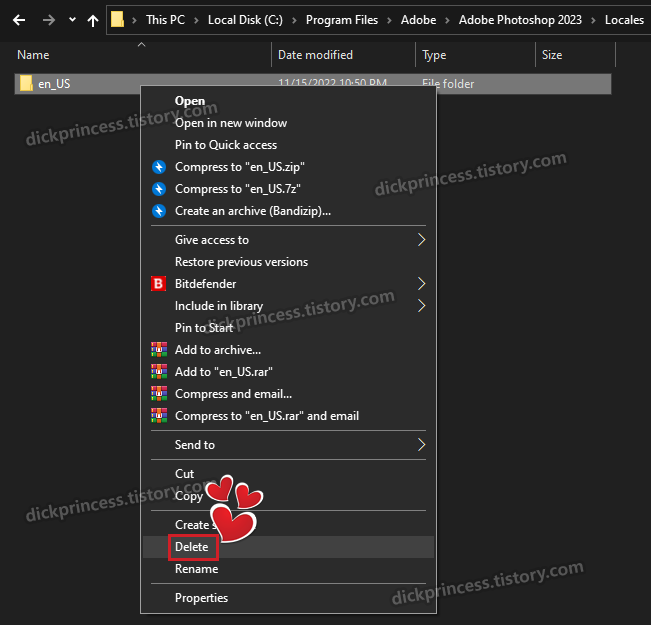This screenshot has height=625, width=651.
Task: Click 'File folder' type cell
Action: tap(448, 84)
